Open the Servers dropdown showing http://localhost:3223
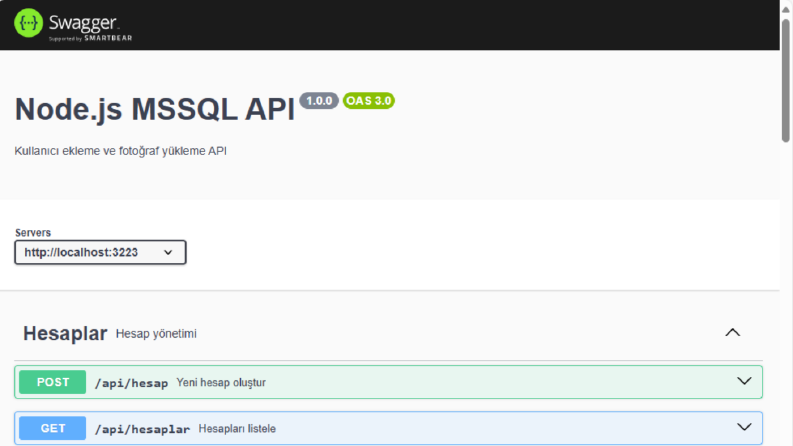This screenshot has height=446, width=793. pos(100,252)
